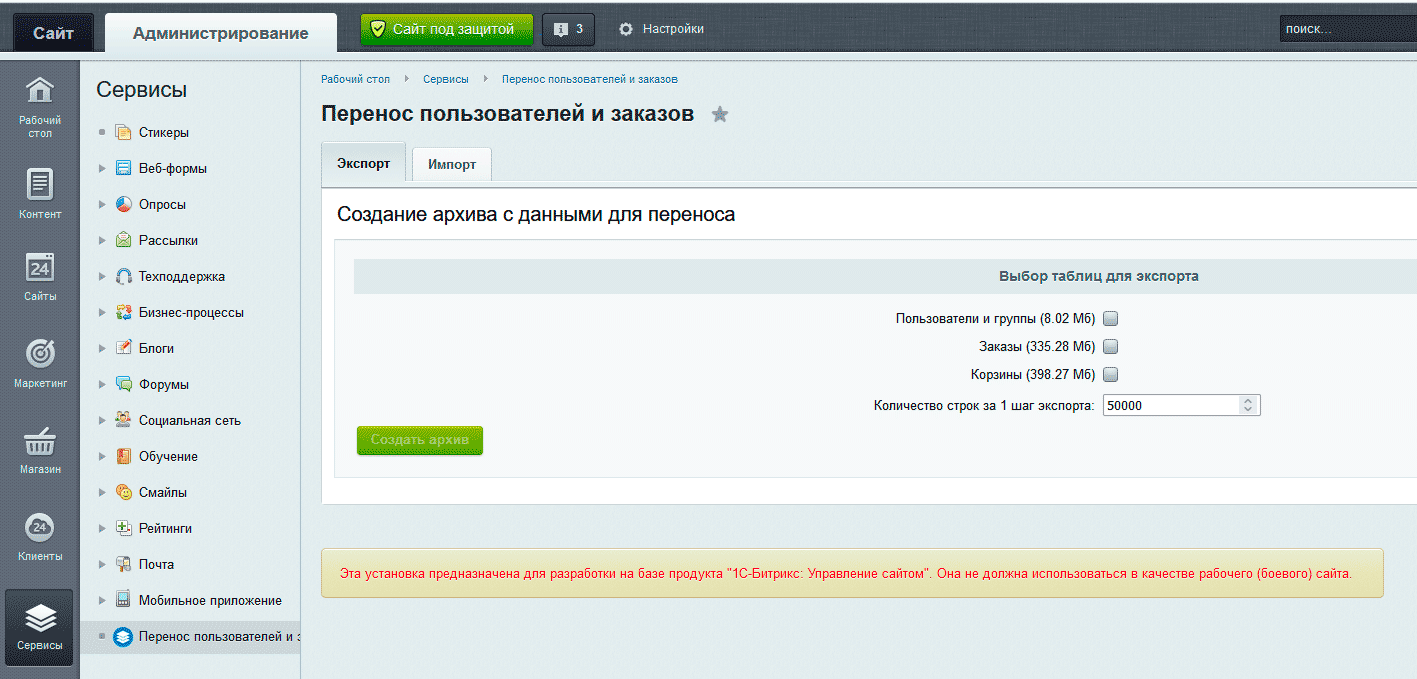
Task: Open the Сайты sidebar icon
Action: pos(39,269)
